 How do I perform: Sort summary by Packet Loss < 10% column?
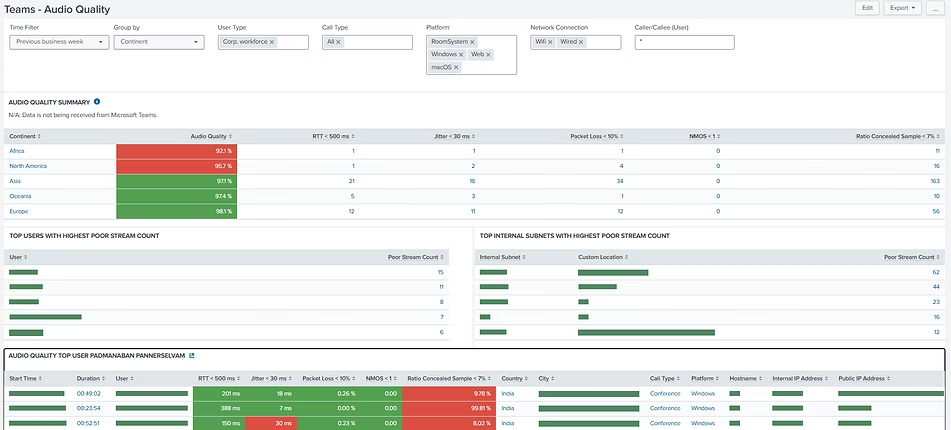596,135
